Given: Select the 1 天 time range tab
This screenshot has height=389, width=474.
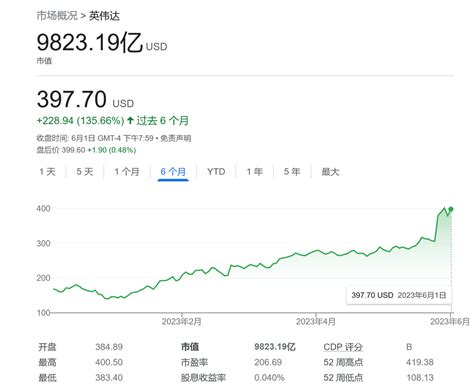Looking at the screenshot, I should click(x=47, y=172).
